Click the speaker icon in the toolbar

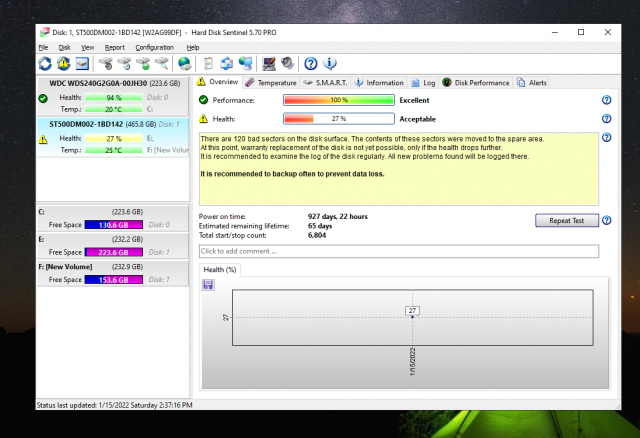287,63
